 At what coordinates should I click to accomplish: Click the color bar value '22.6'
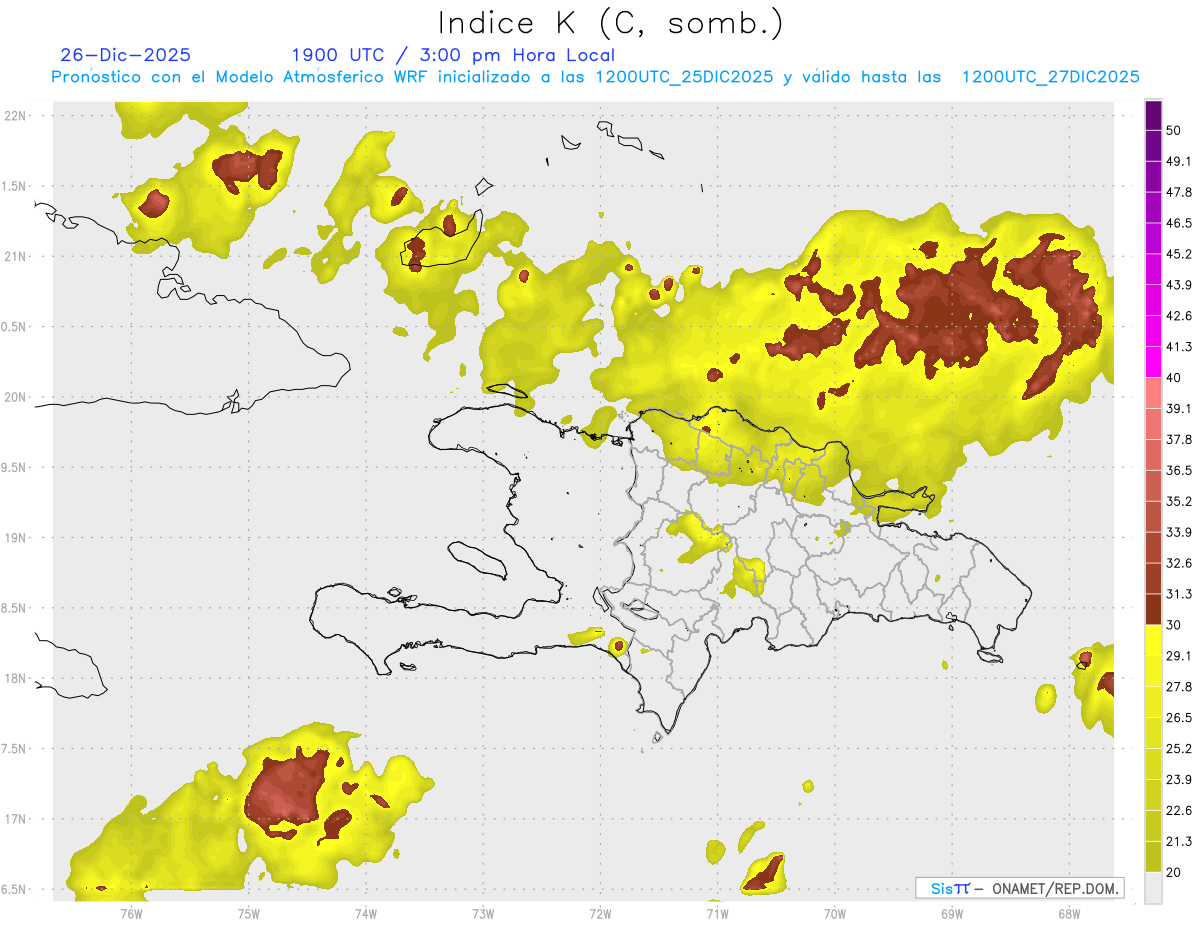tap(1180, 811)
